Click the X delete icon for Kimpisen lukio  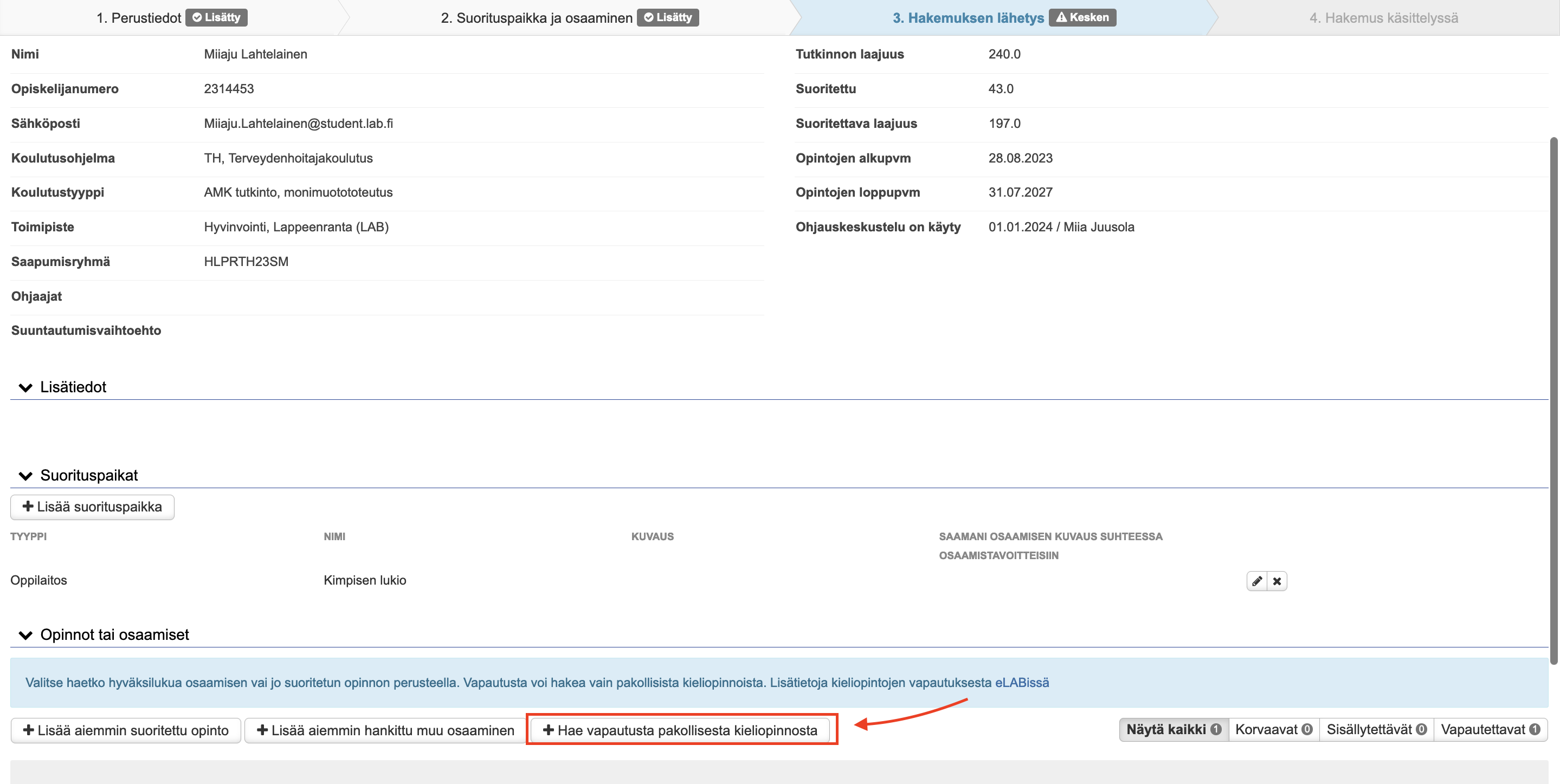[x=1277, y=581]
